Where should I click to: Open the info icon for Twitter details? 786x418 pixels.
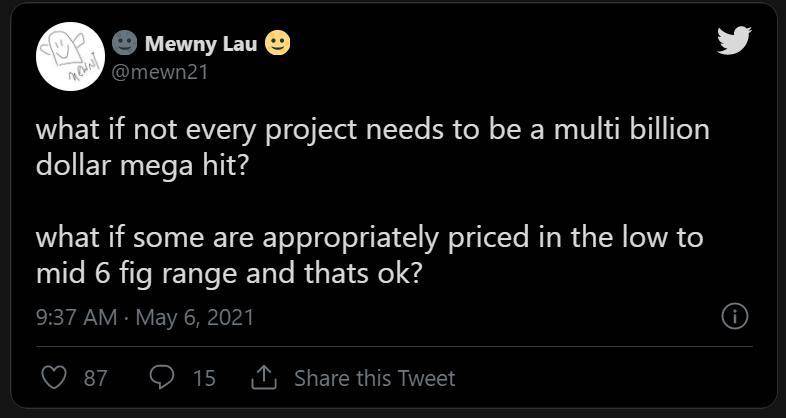click(x=734, y=317)
